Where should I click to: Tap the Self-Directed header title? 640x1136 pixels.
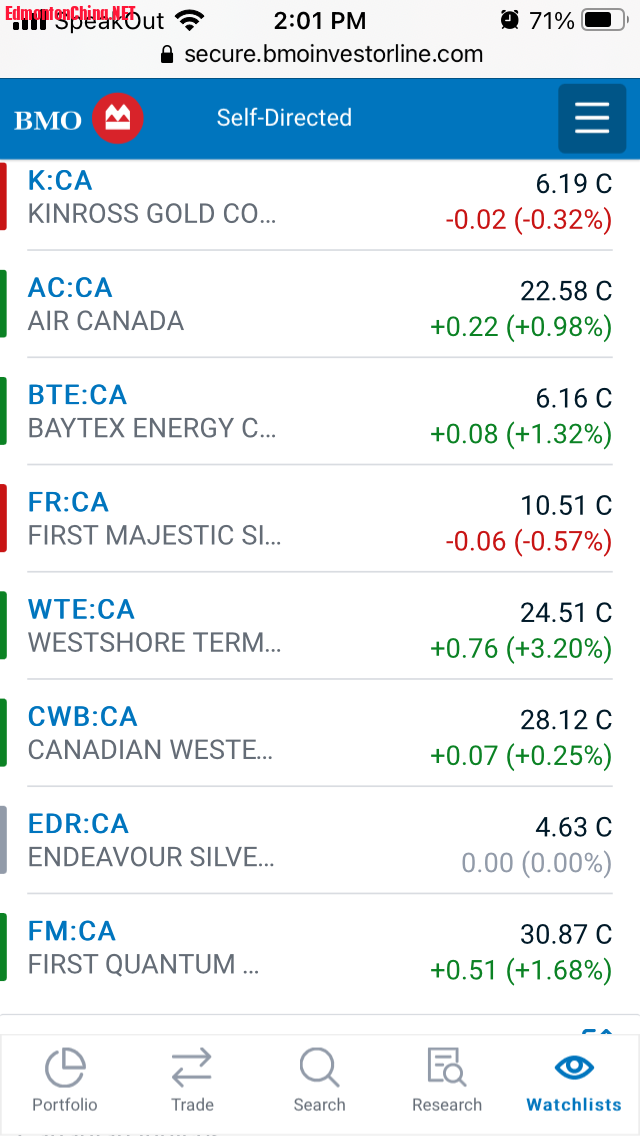(x=284, y=118)
